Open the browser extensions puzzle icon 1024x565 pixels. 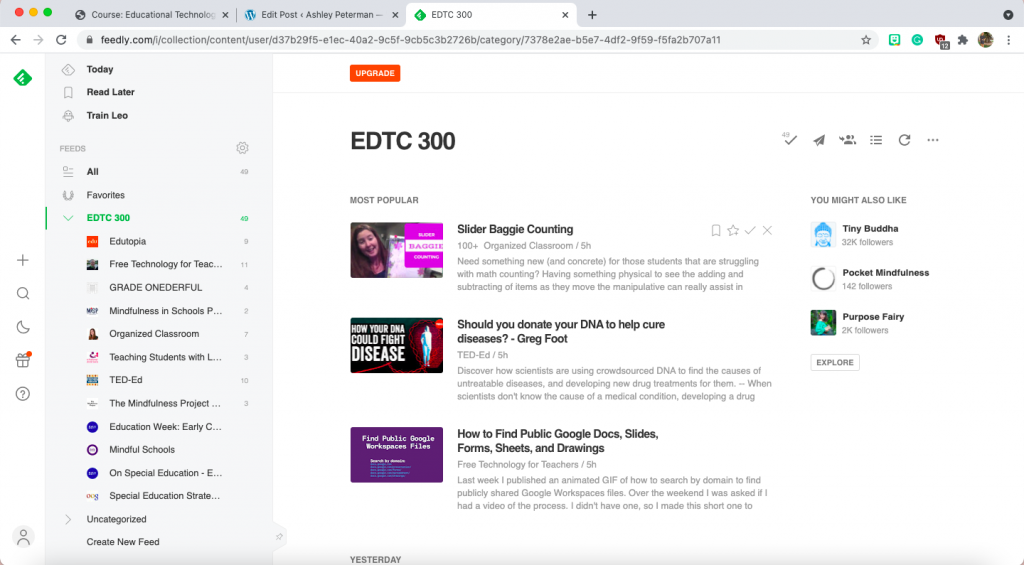click(963, 40)
